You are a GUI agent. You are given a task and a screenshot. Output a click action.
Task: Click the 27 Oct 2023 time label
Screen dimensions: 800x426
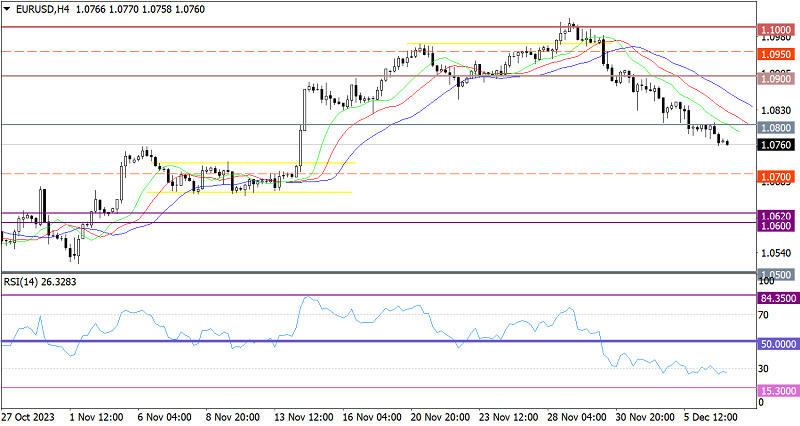click(28, 417)
